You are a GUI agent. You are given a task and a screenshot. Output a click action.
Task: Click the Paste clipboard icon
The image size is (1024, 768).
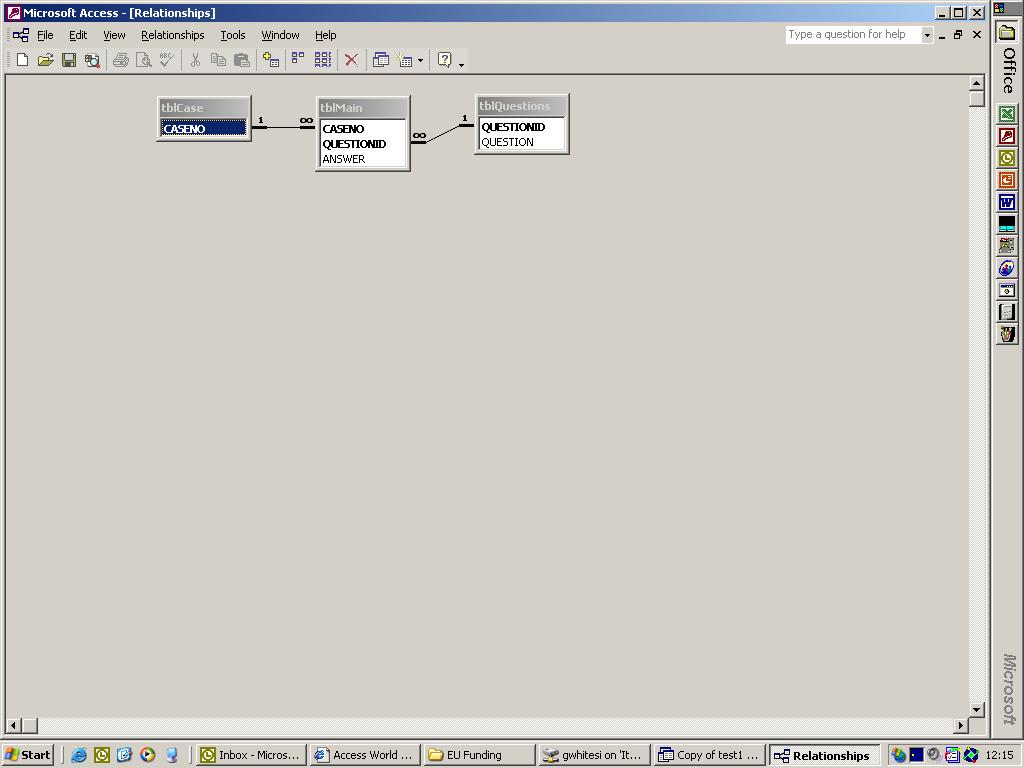pyautogui.click(x=242, y=60)
